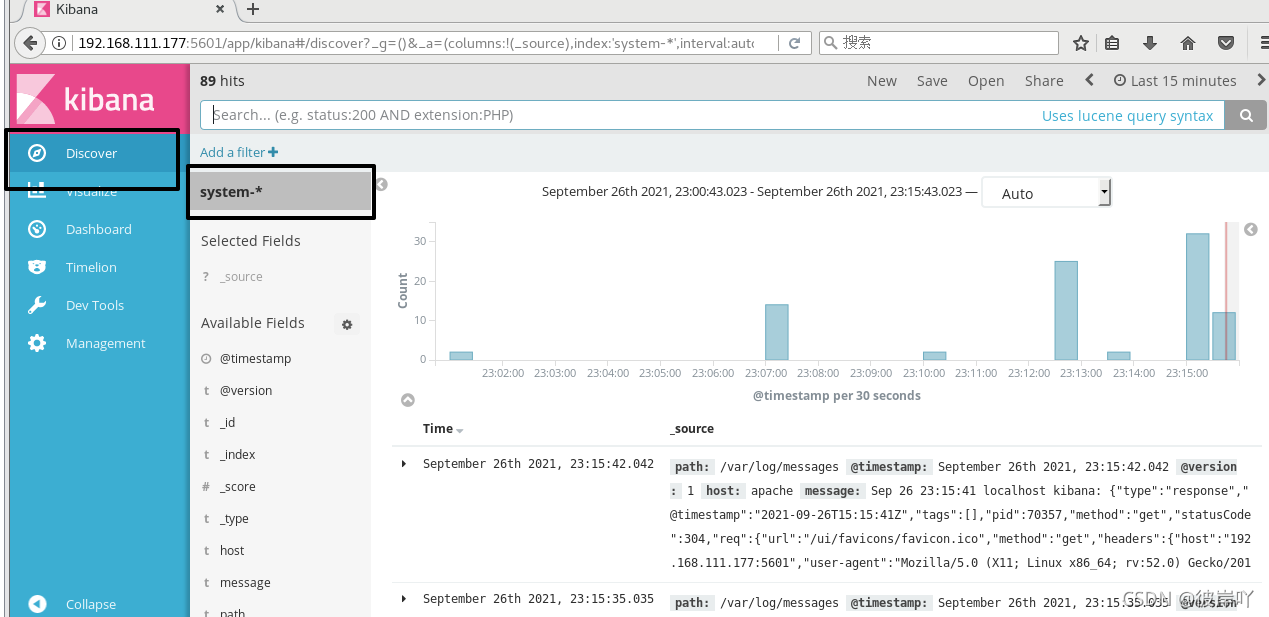Select the _index field
The height and width of the screenshot is (617, 1269).
click(237, 455)
